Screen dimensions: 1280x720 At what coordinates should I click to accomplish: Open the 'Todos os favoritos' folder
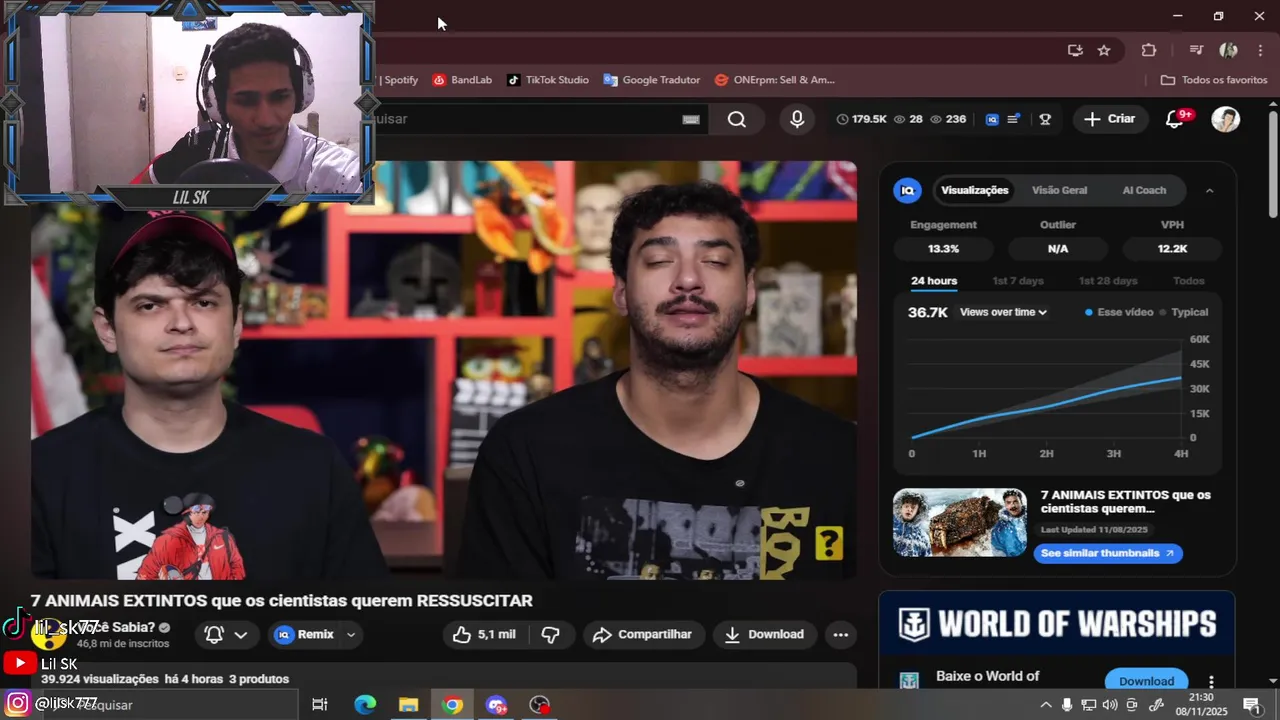tap(1214, 80)
